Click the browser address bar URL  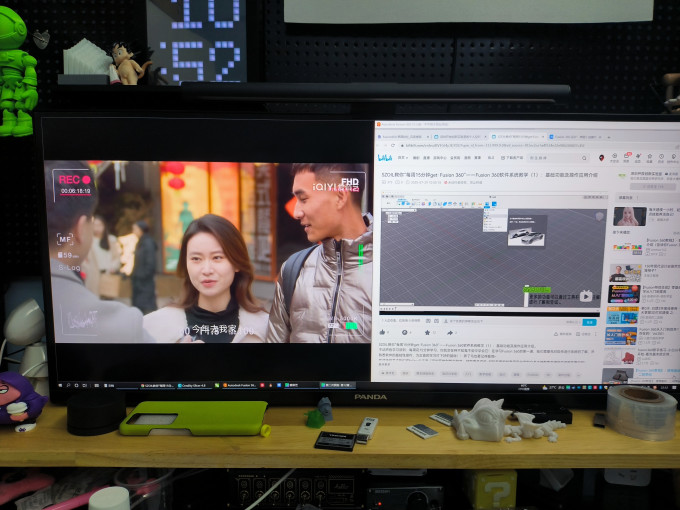click(494, 146)
